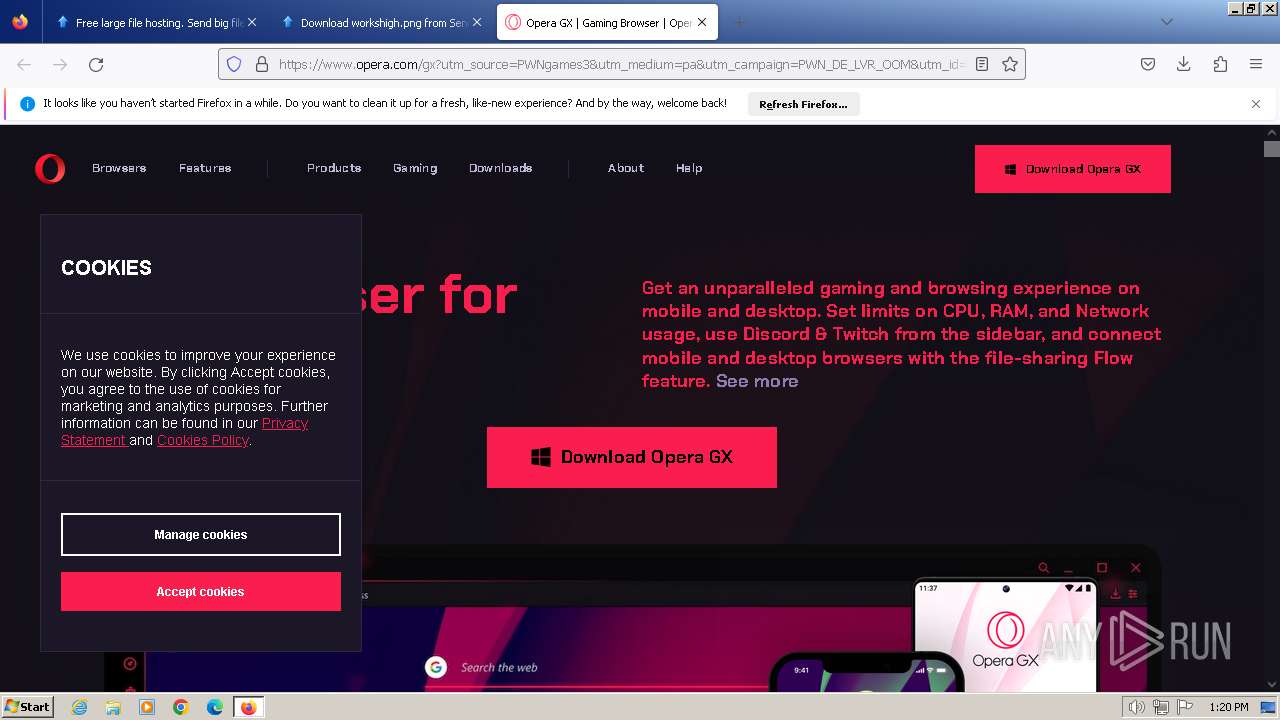Select the Opera GX Gaming Browser tab
The height and width of the screenshot is (720, 1280).
click(607, 22)
